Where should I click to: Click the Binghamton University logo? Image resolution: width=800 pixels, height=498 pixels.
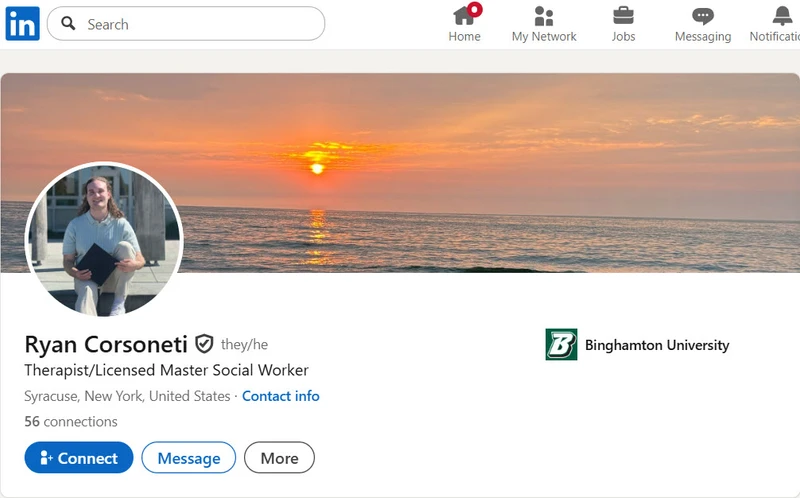point(561,344)
